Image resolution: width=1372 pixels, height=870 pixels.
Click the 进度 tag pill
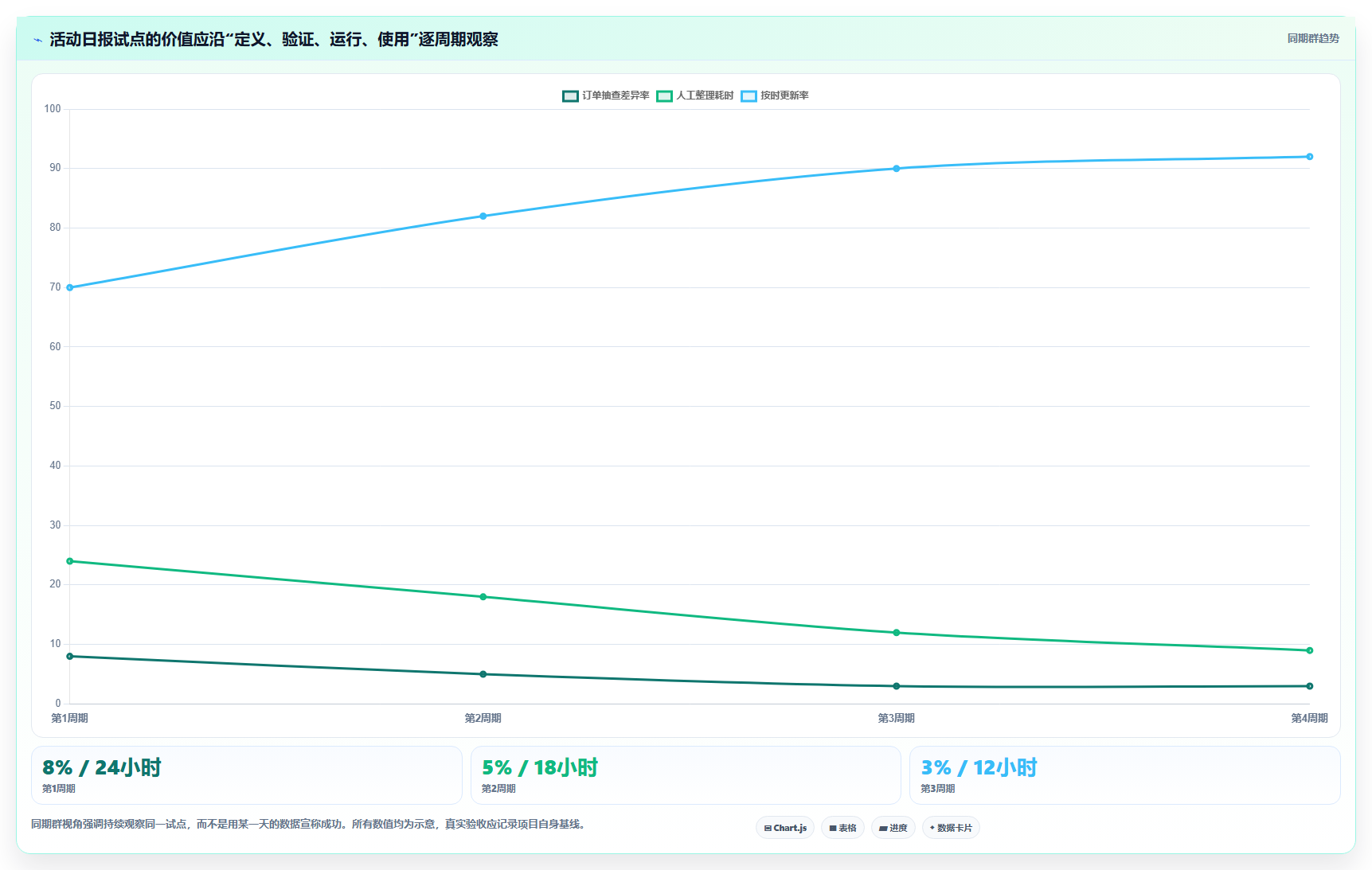[x=893, y=828]
